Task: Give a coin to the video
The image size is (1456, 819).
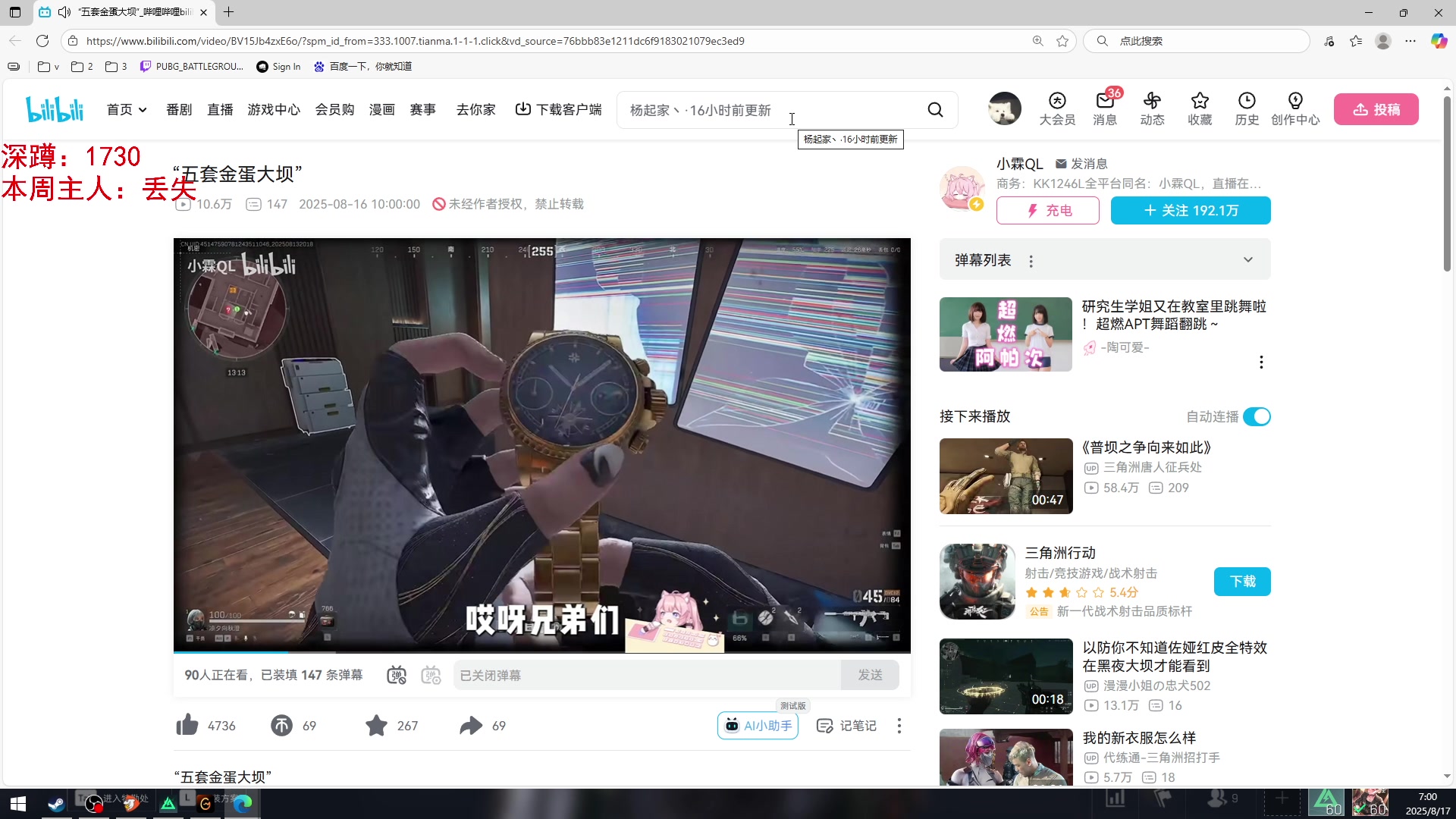Action: [281, 726]
